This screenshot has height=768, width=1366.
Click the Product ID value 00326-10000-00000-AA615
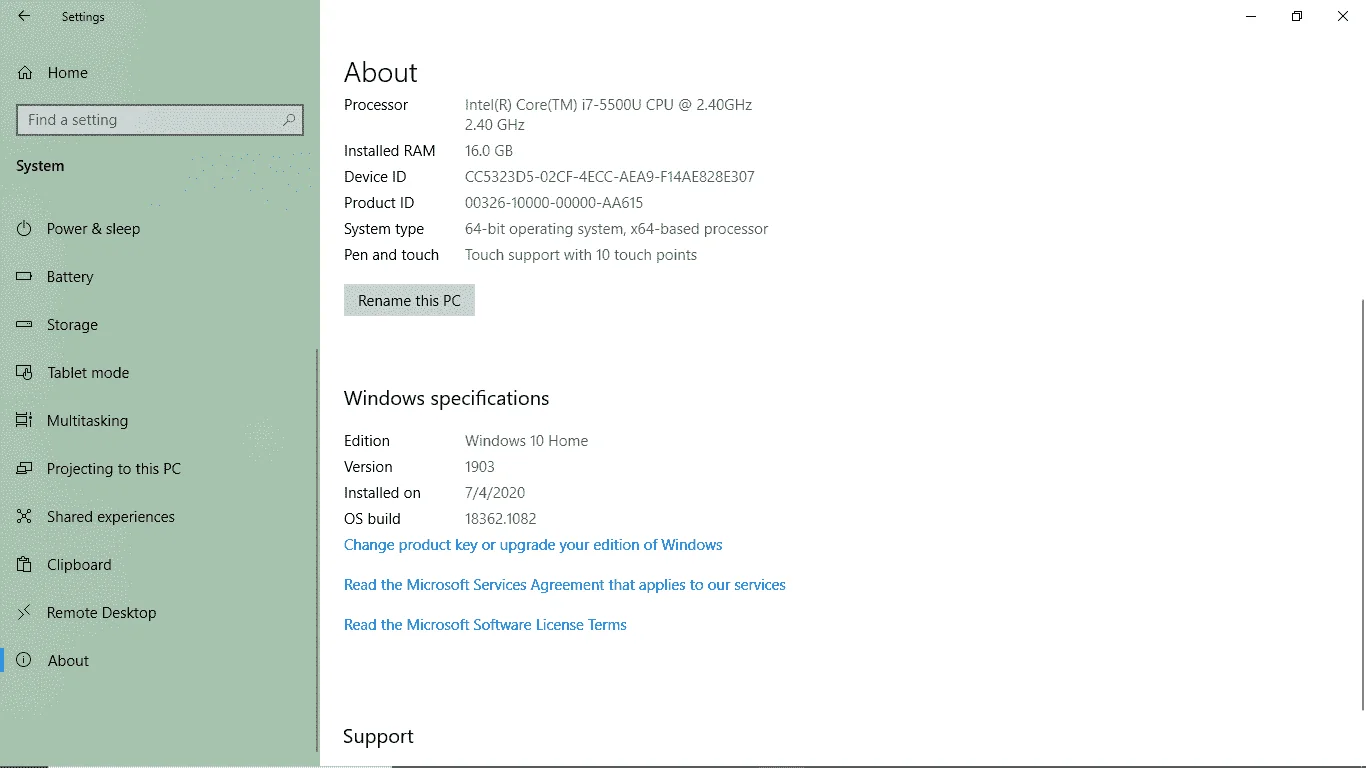click(554, 203)
